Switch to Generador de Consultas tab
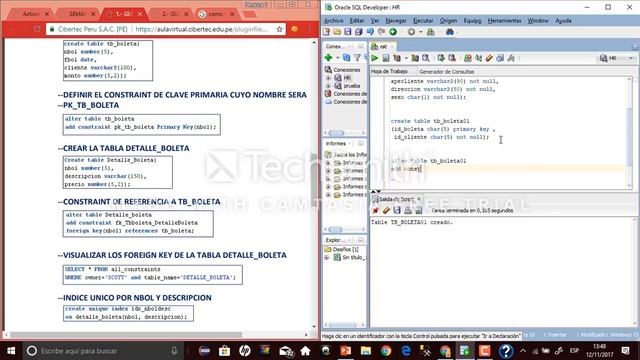The height and width of the screenshot is (360, 640). point(447,72)
